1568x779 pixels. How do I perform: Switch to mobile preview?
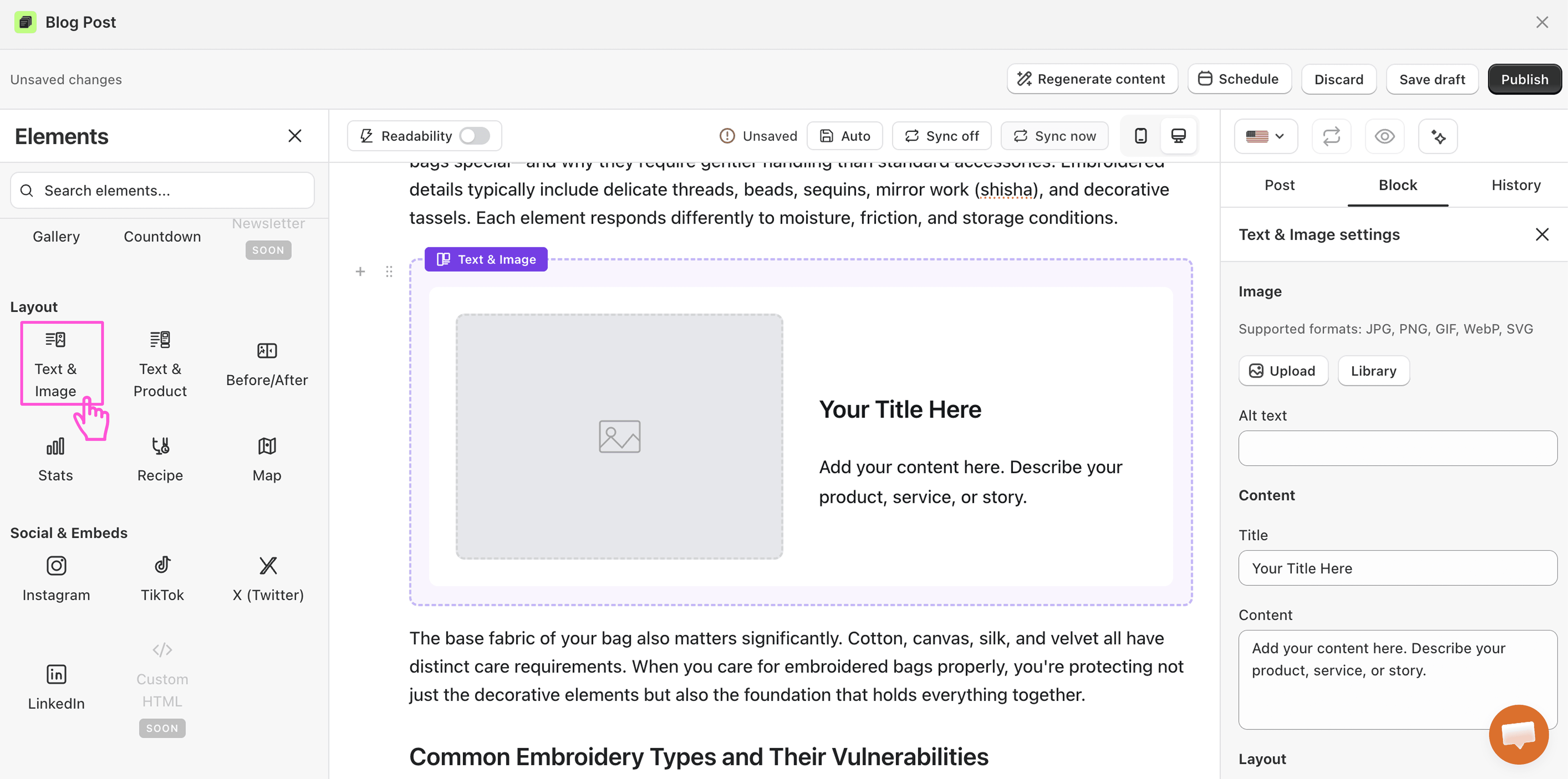point(1141,136)
